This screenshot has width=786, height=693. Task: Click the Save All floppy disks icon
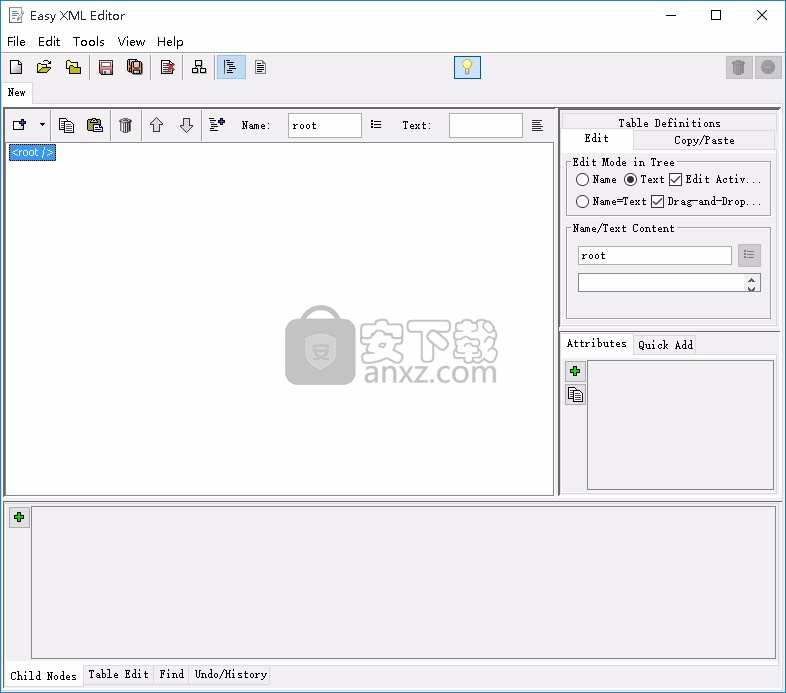click(134, 67)
